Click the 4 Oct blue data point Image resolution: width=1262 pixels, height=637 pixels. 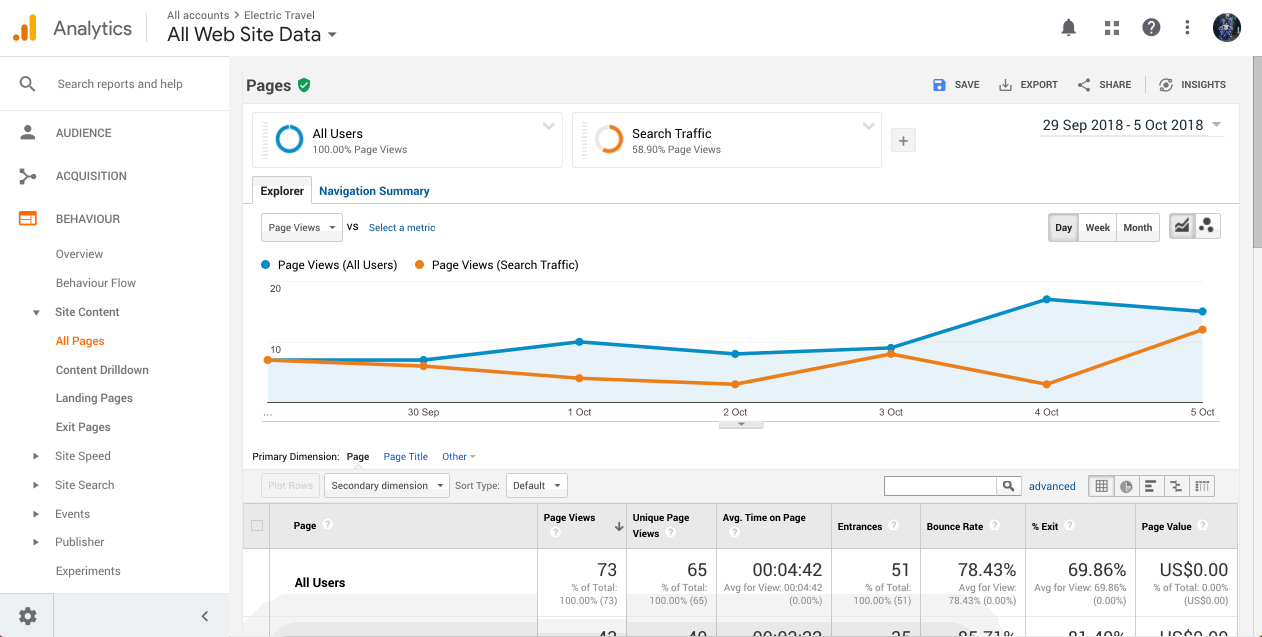(1047, 299)
